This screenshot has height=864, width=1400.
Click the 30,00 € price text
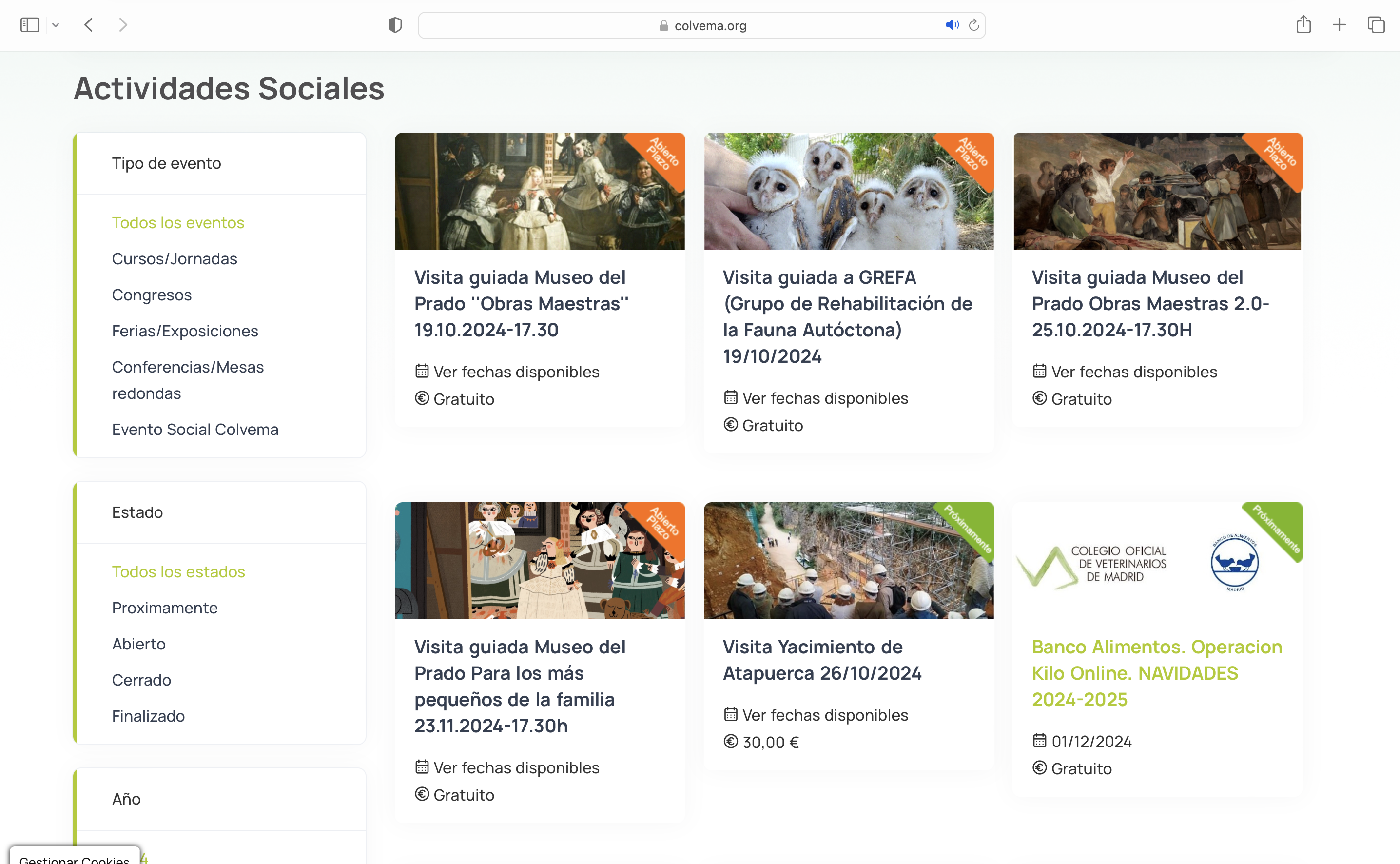771,743
